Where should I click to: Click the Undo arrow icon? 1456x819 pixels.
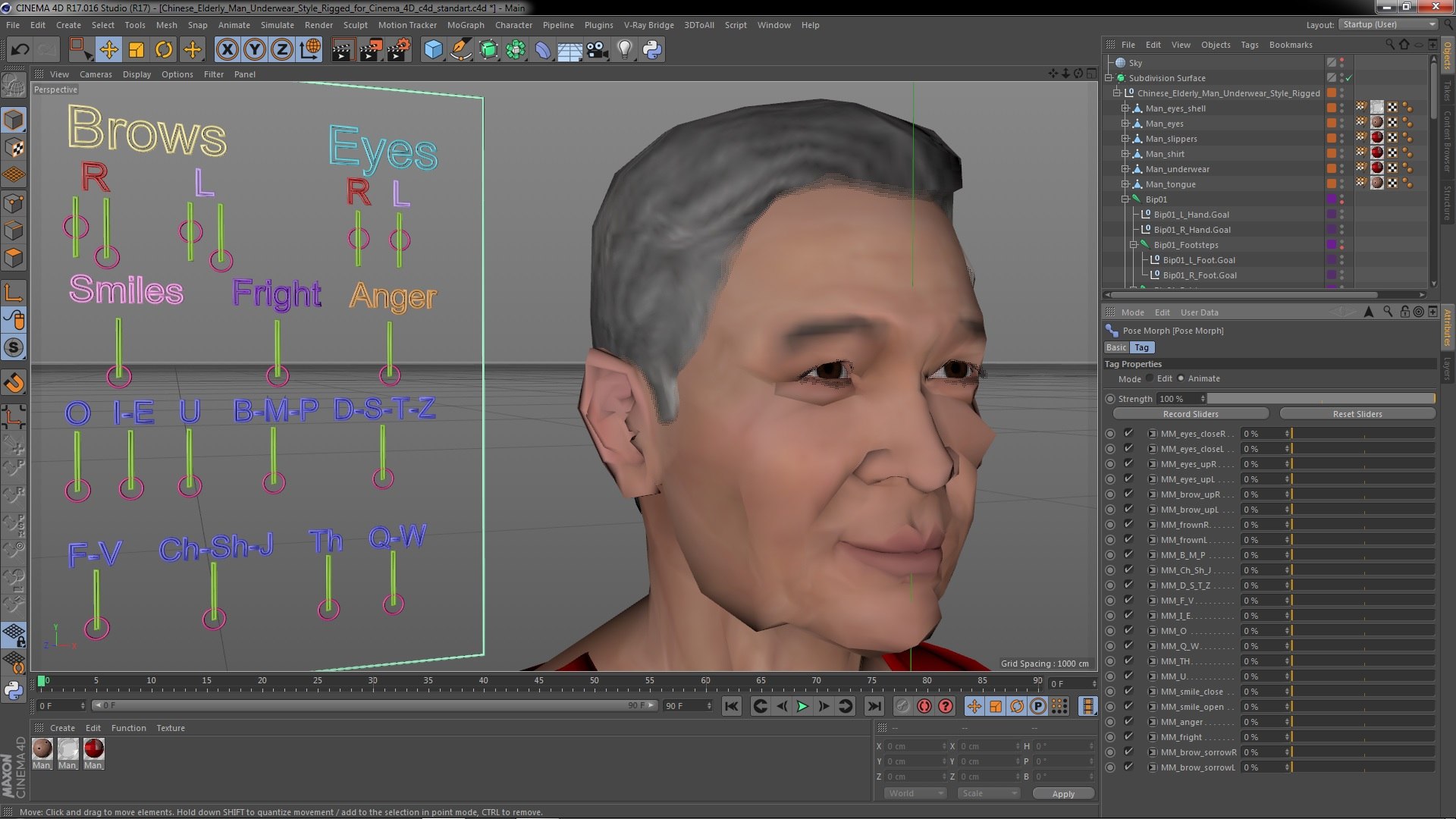click(x=20, y=50)
